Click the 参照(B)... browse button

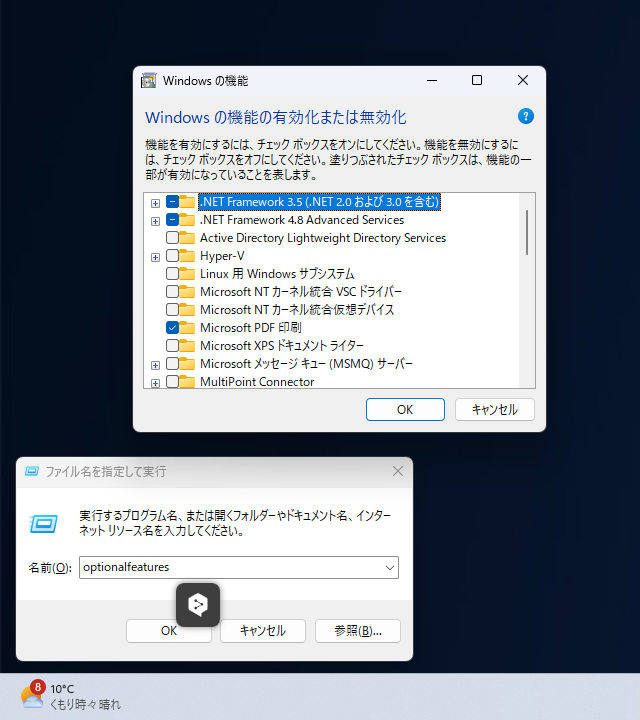358,631
